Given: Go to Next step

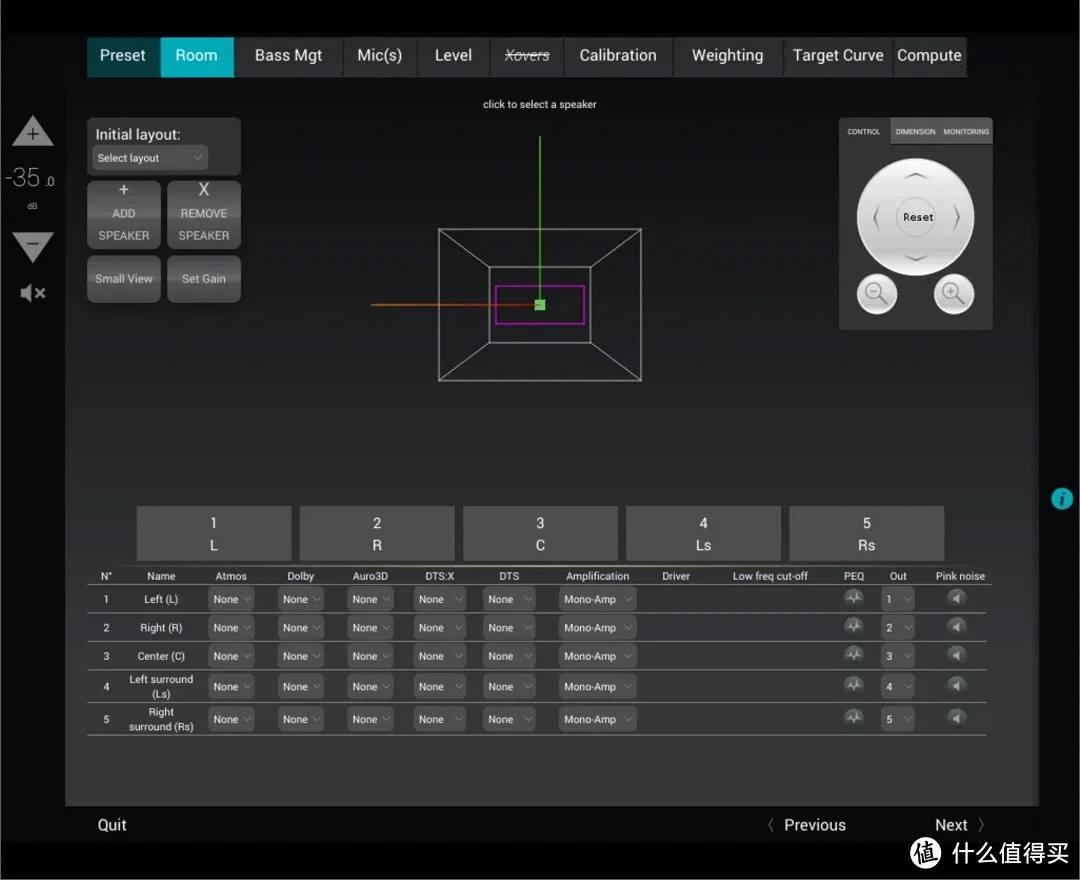Looking at the screenshot, I should click(x=959, y=825).
